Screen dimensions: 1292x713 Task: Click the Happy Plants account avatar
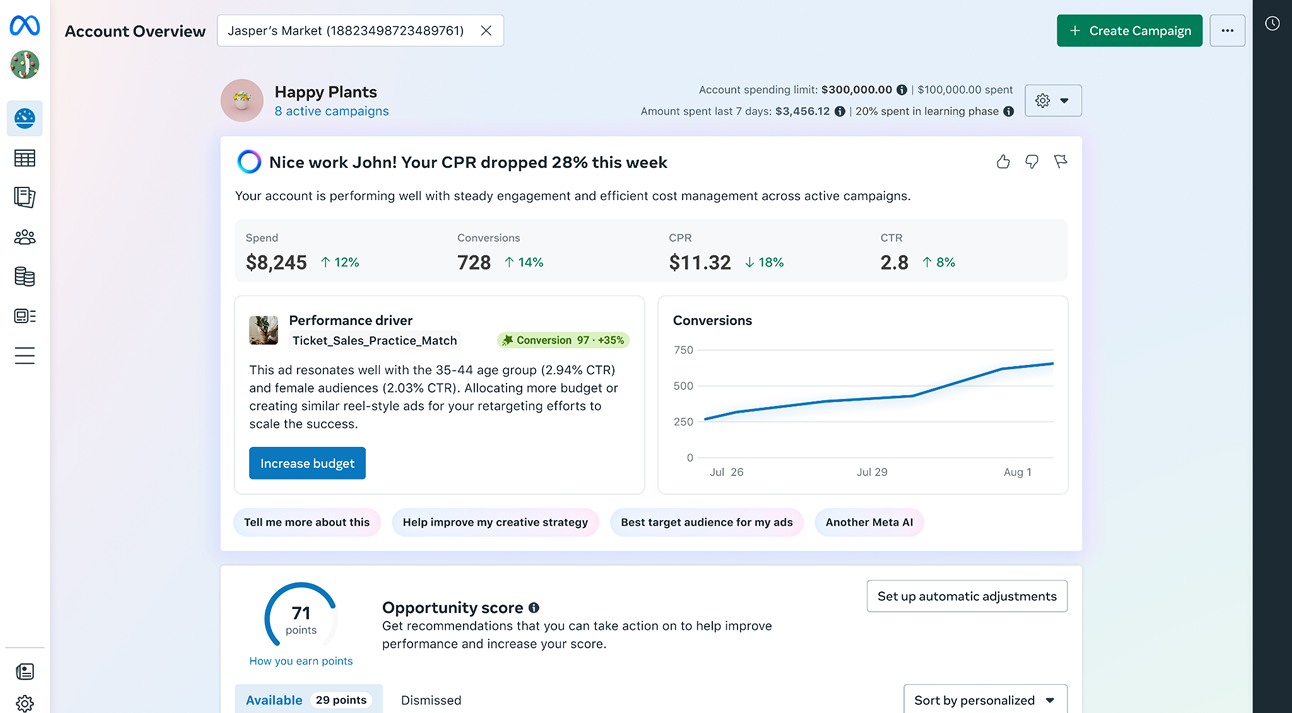(242, 101)
